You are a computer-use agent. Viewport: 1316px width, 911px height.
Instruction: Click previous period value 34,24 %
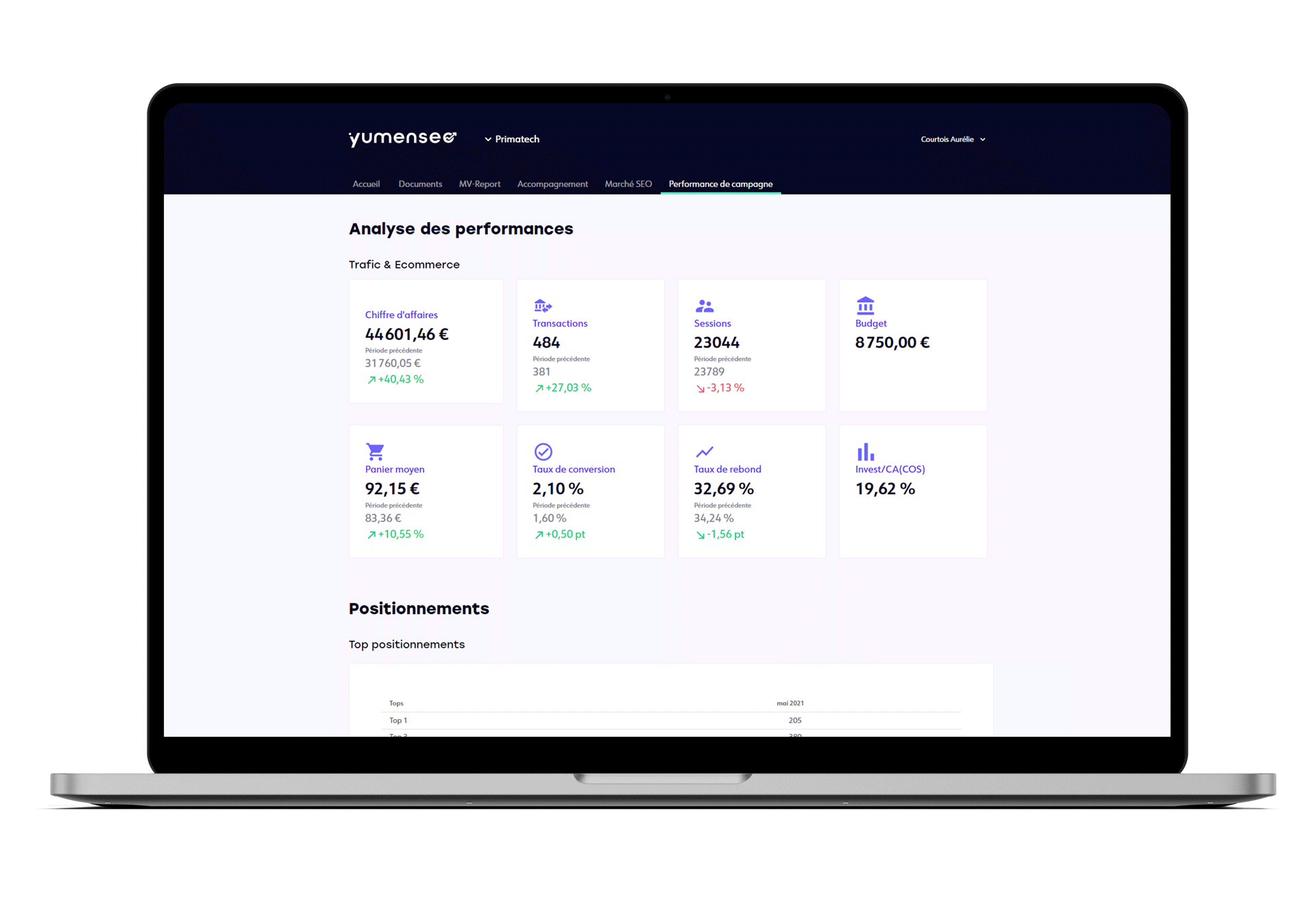[714, 518]
